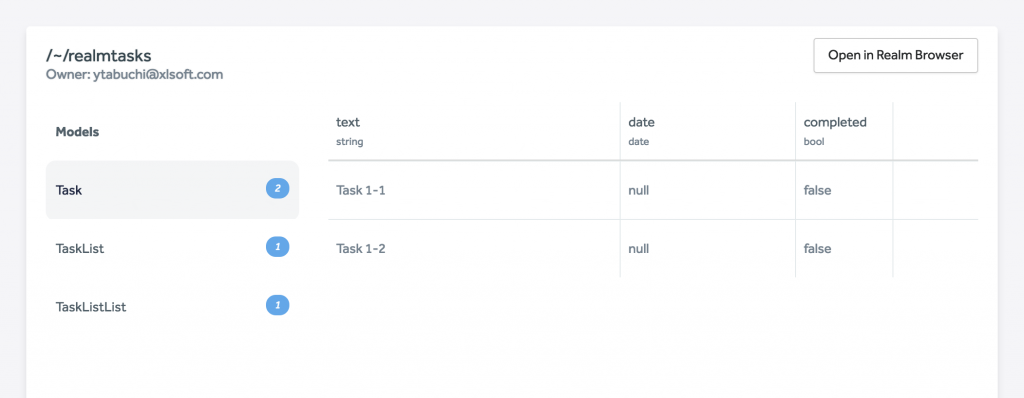Click the null date cell for Task 1-1
The height and width of the screenshot is (398, 1024).
click(x=708, y=190)
